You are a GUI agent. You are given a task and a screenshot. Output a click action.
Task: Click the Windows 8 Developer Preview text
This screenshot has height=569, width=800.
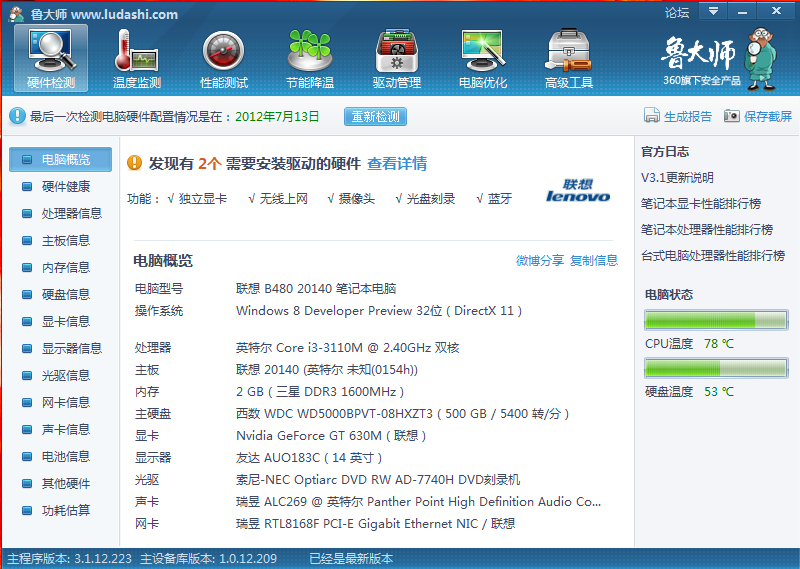coord(379,311)
